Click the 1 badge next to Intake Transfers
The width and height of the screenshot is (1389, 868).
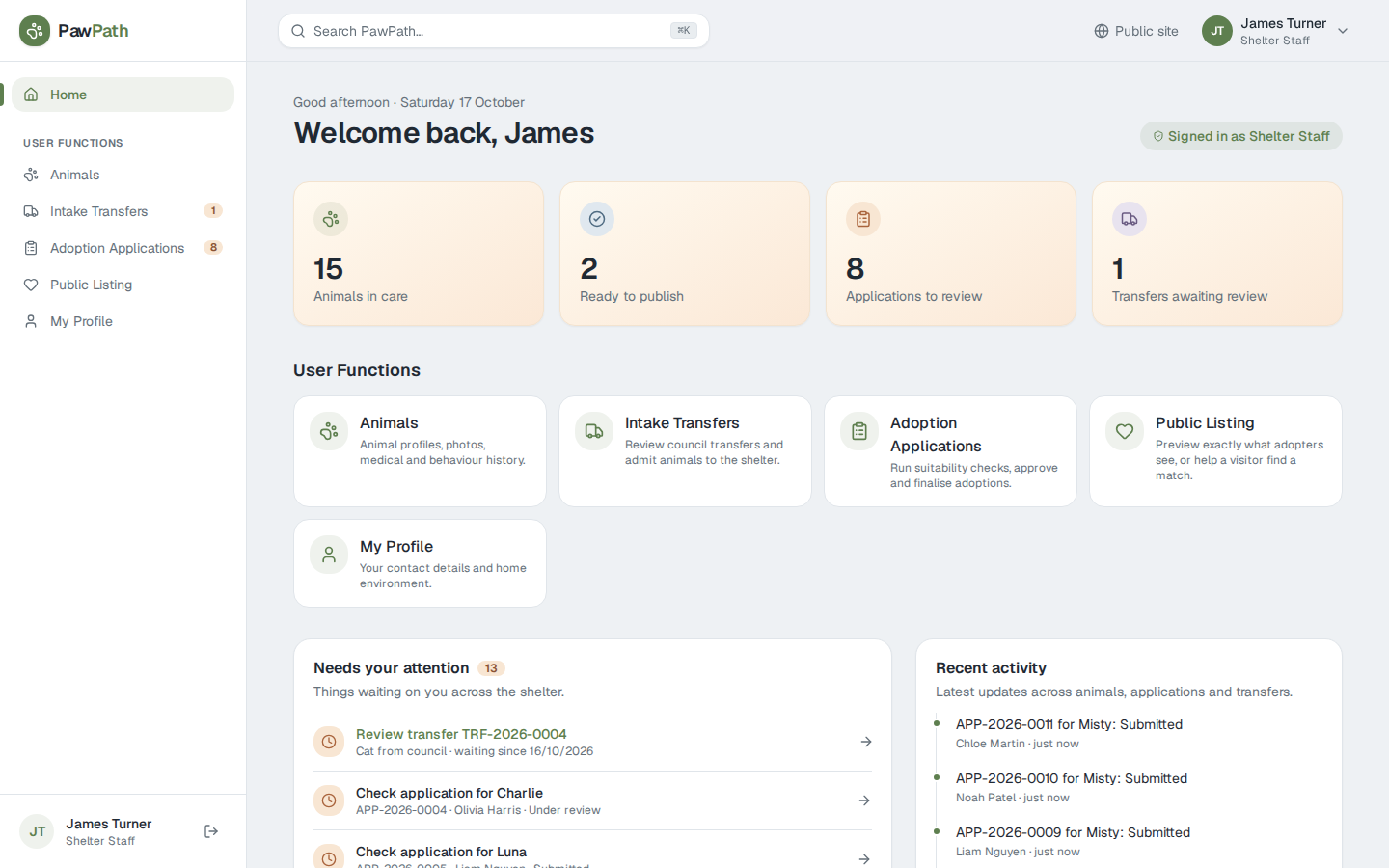click(x=213, y=211)
